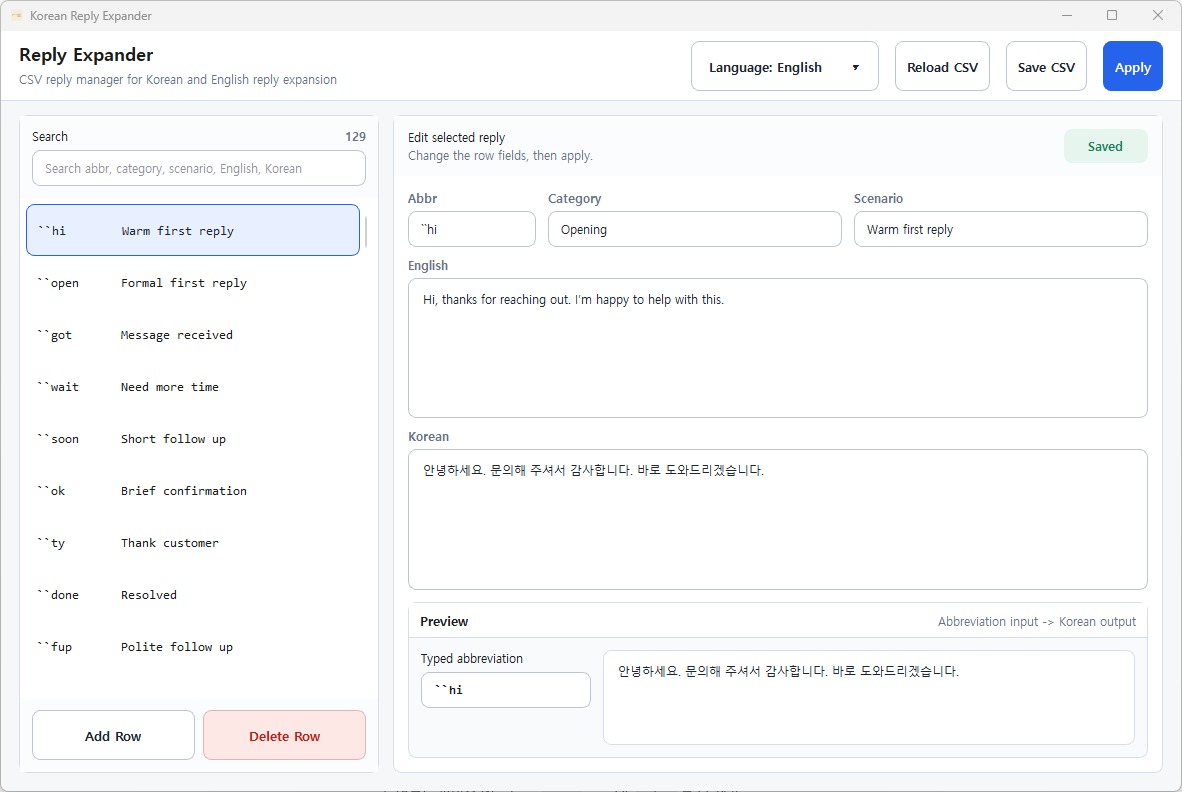Close the Korean Reply Expander window
Viewport: 1182px width, 792px height.
1158,15
